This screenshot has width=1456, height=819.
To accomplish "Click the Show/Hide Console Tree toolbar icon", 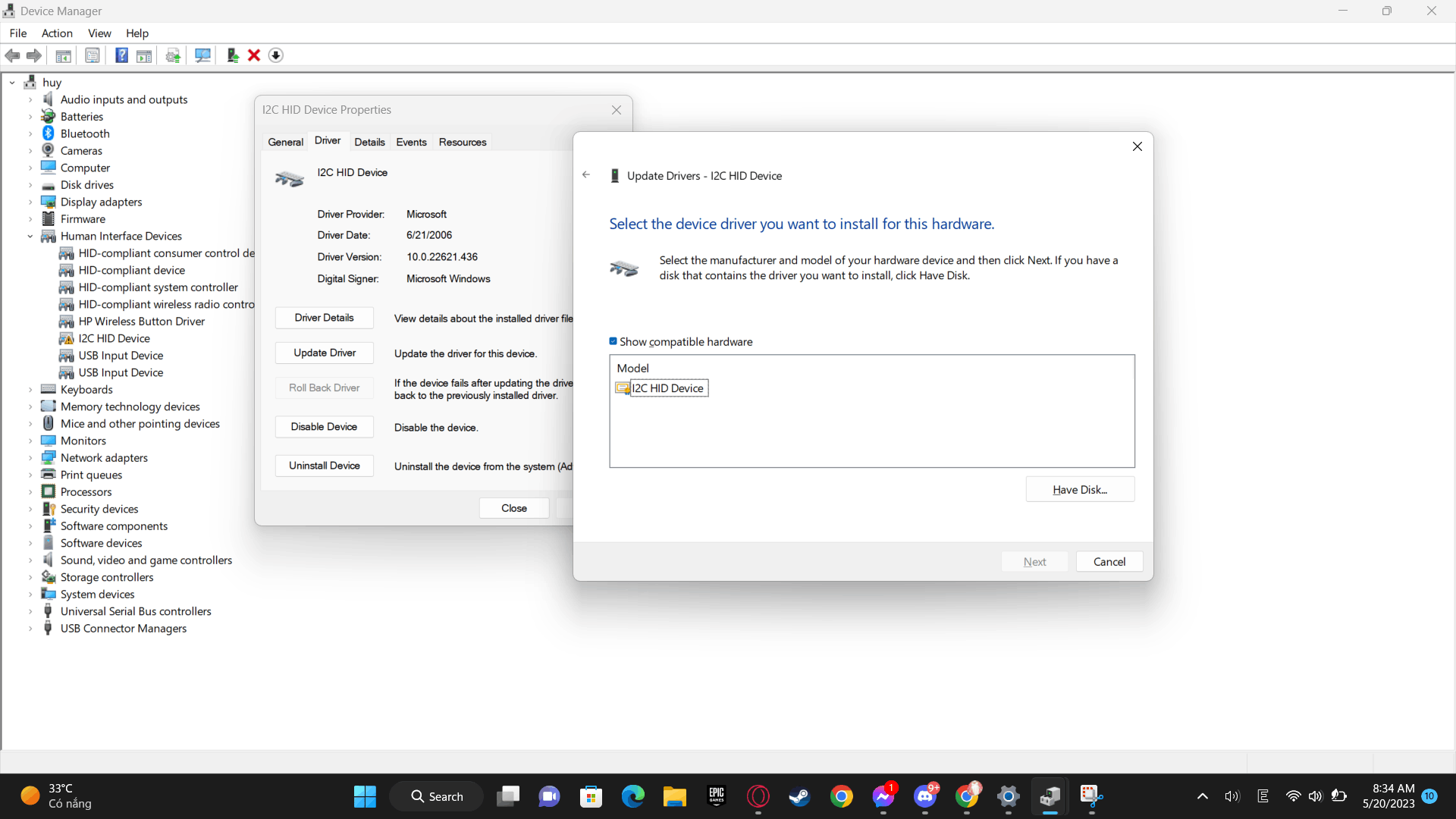I will (x=64, y=55).
